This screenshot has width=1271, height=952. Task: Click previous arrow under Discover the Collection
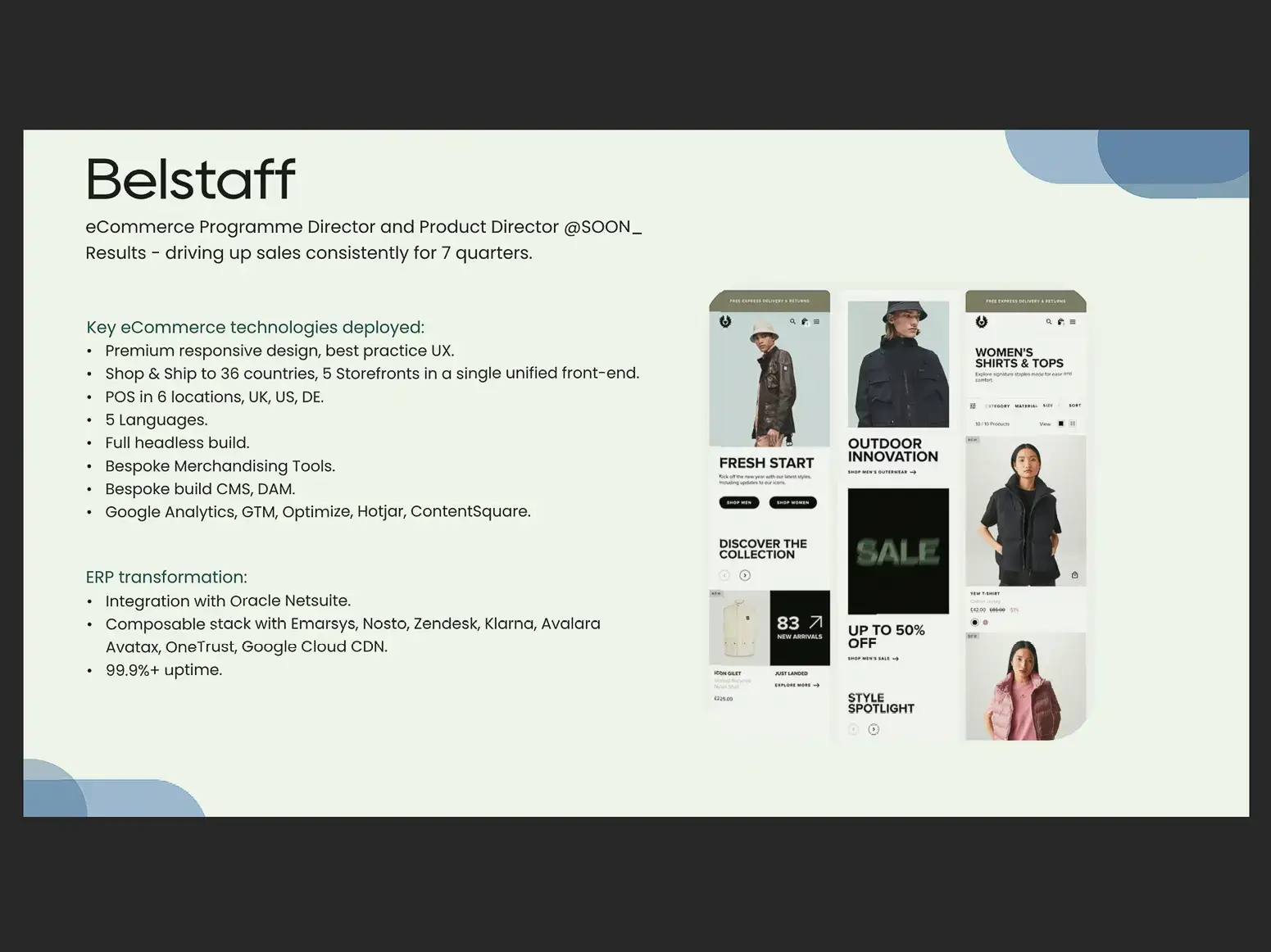pyautogui.click(x=724, y=575)
